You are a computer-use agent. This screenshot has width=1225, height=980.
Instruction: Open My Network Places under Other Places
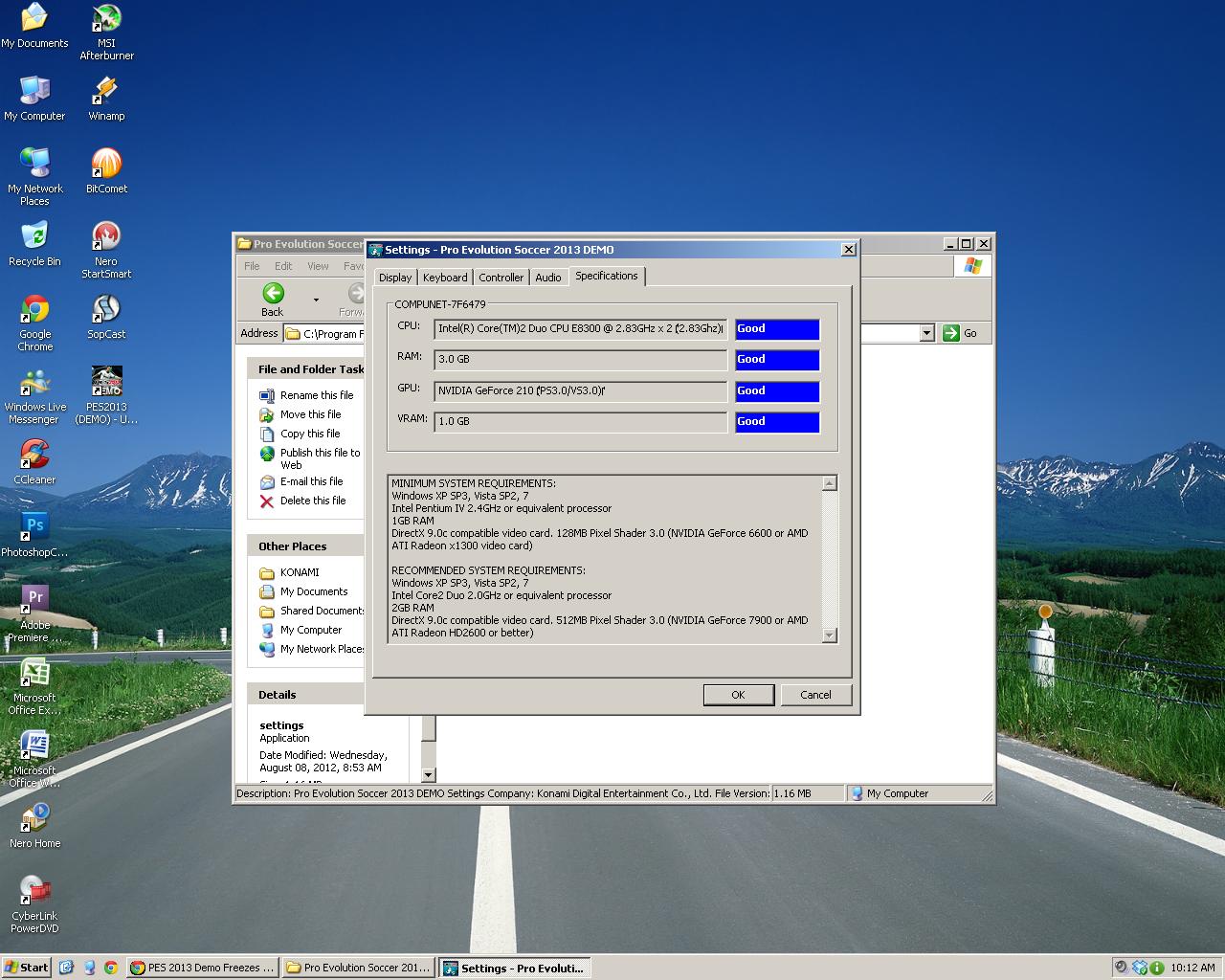pos(323,649)
